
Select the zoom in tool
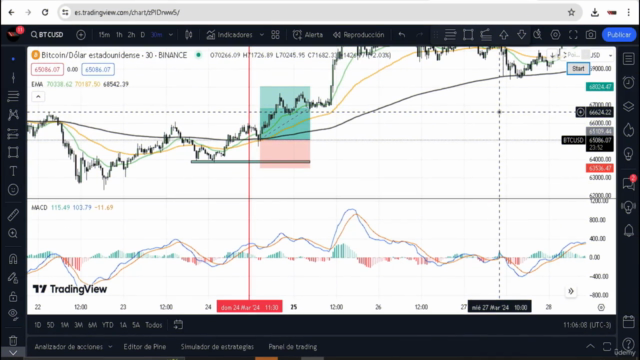click(13, 233)
